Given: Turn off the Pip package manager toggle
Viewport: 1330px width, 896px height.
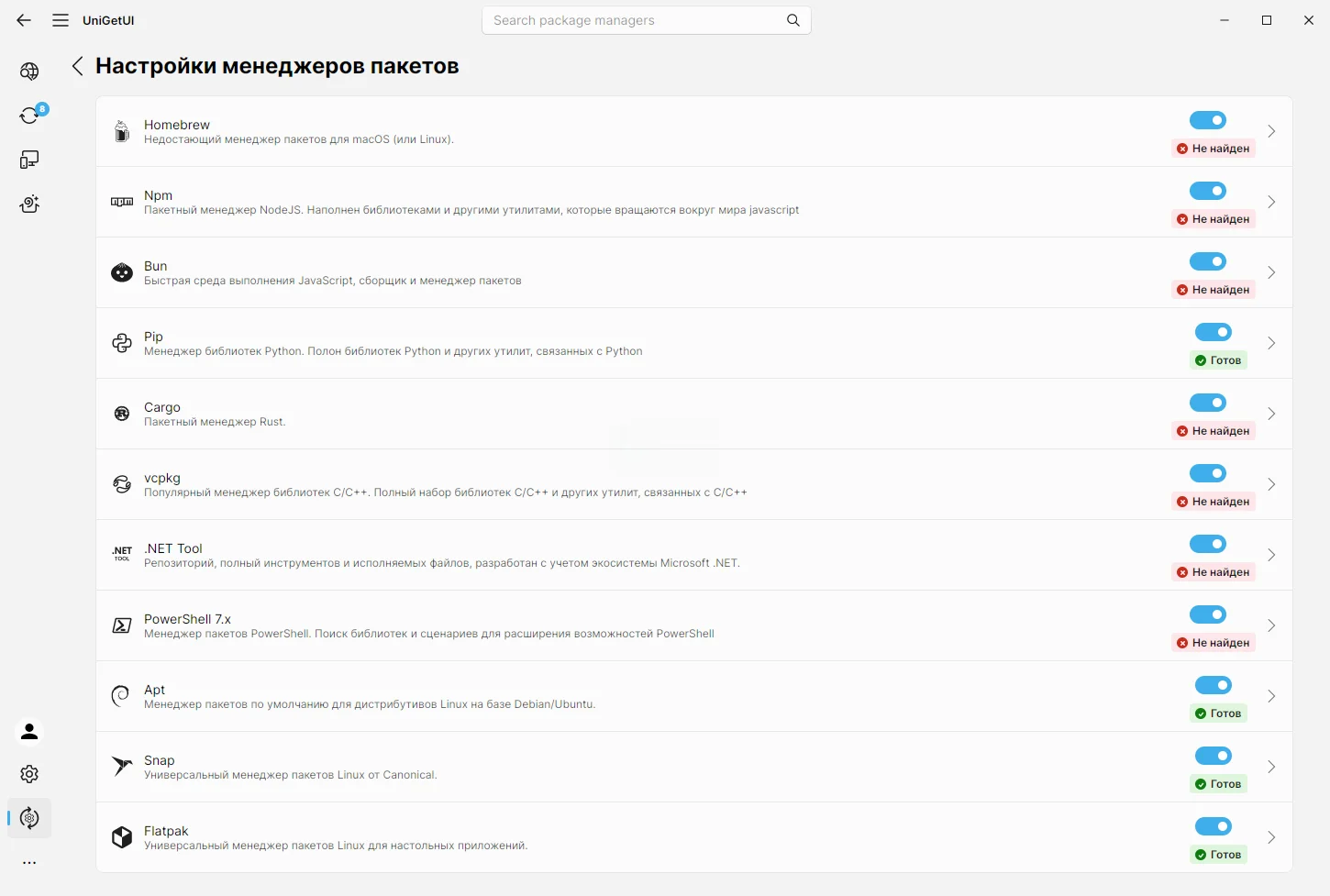Looking at the screenshot, I should pyautogui.click(x=1213, y=332).
